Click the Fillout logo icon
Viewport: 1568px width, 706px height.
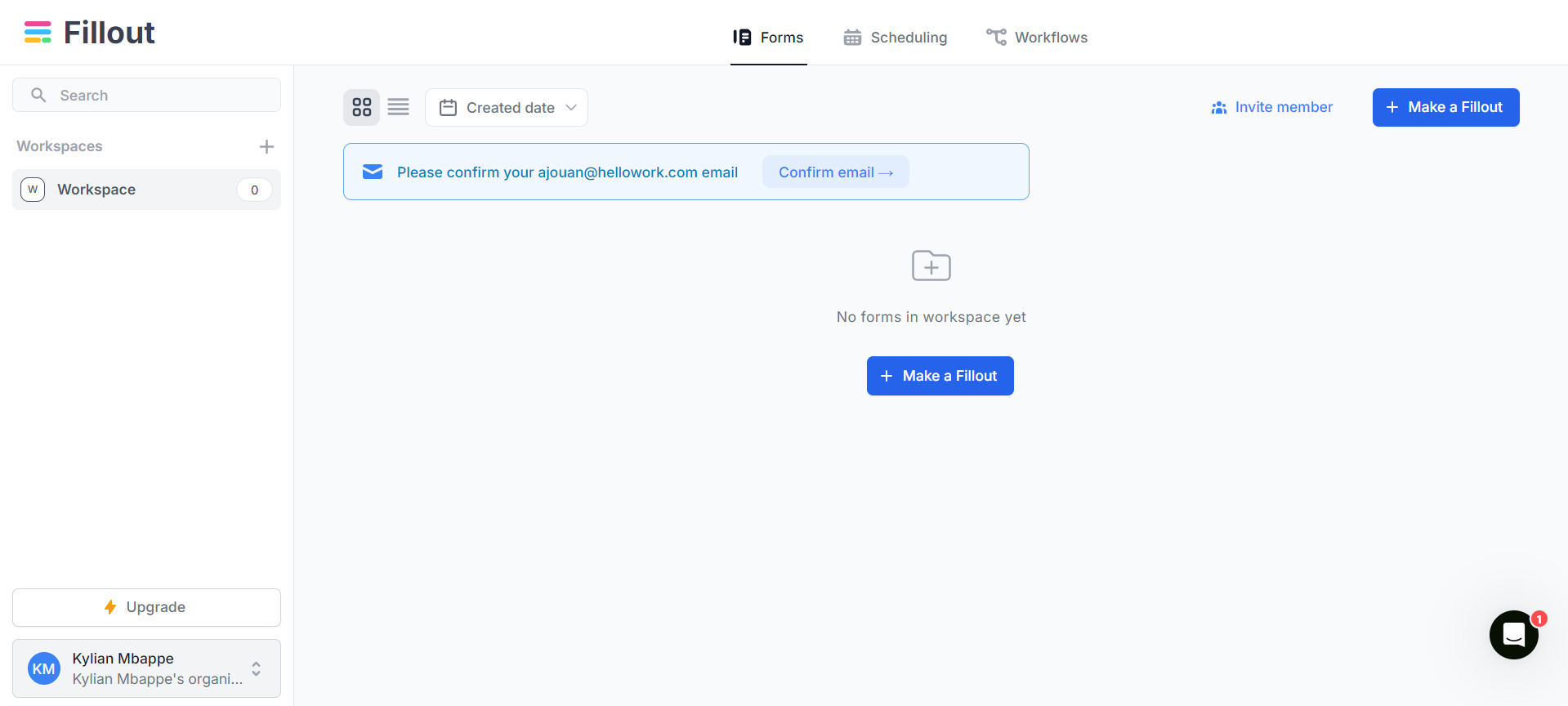point(38,32)
